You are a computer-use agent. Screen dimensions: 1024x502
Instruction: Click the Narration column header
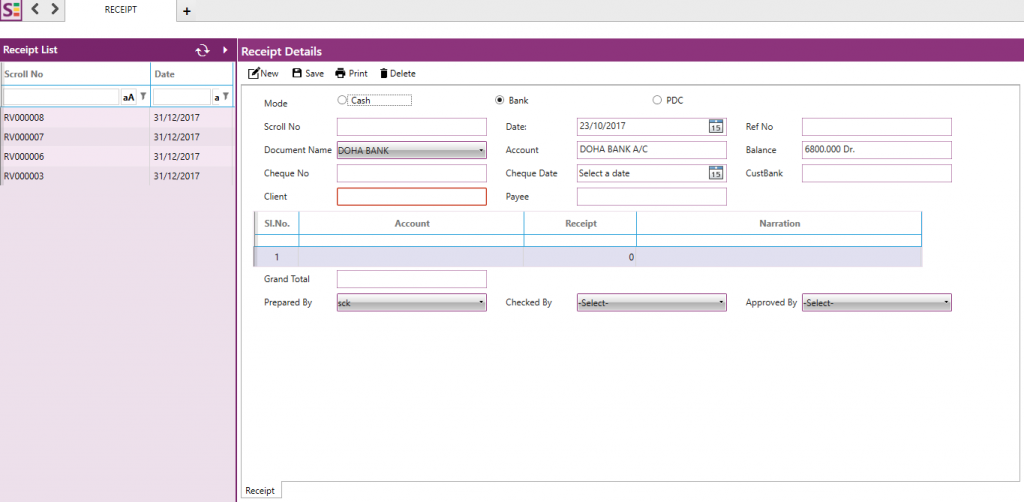[x=779, y=223]
